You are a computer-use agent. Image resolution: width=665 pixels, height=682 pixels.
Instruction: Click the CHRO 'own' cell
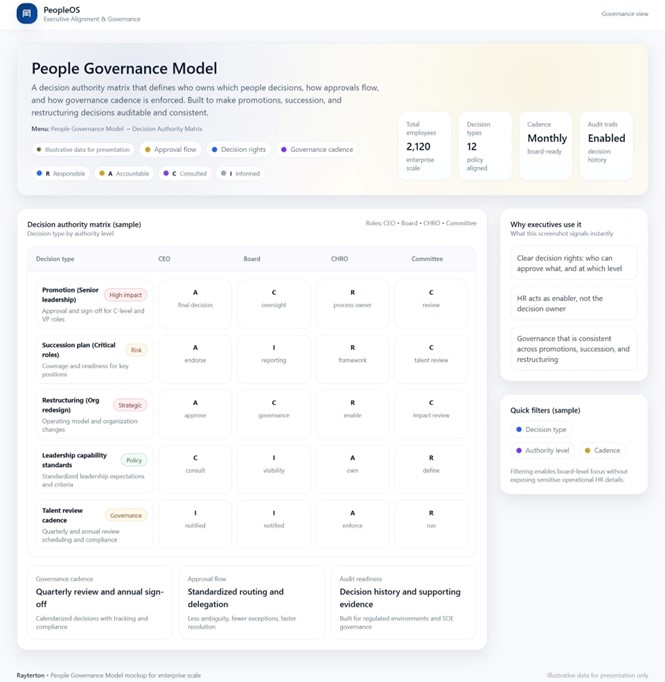click(x=353, y=469)
